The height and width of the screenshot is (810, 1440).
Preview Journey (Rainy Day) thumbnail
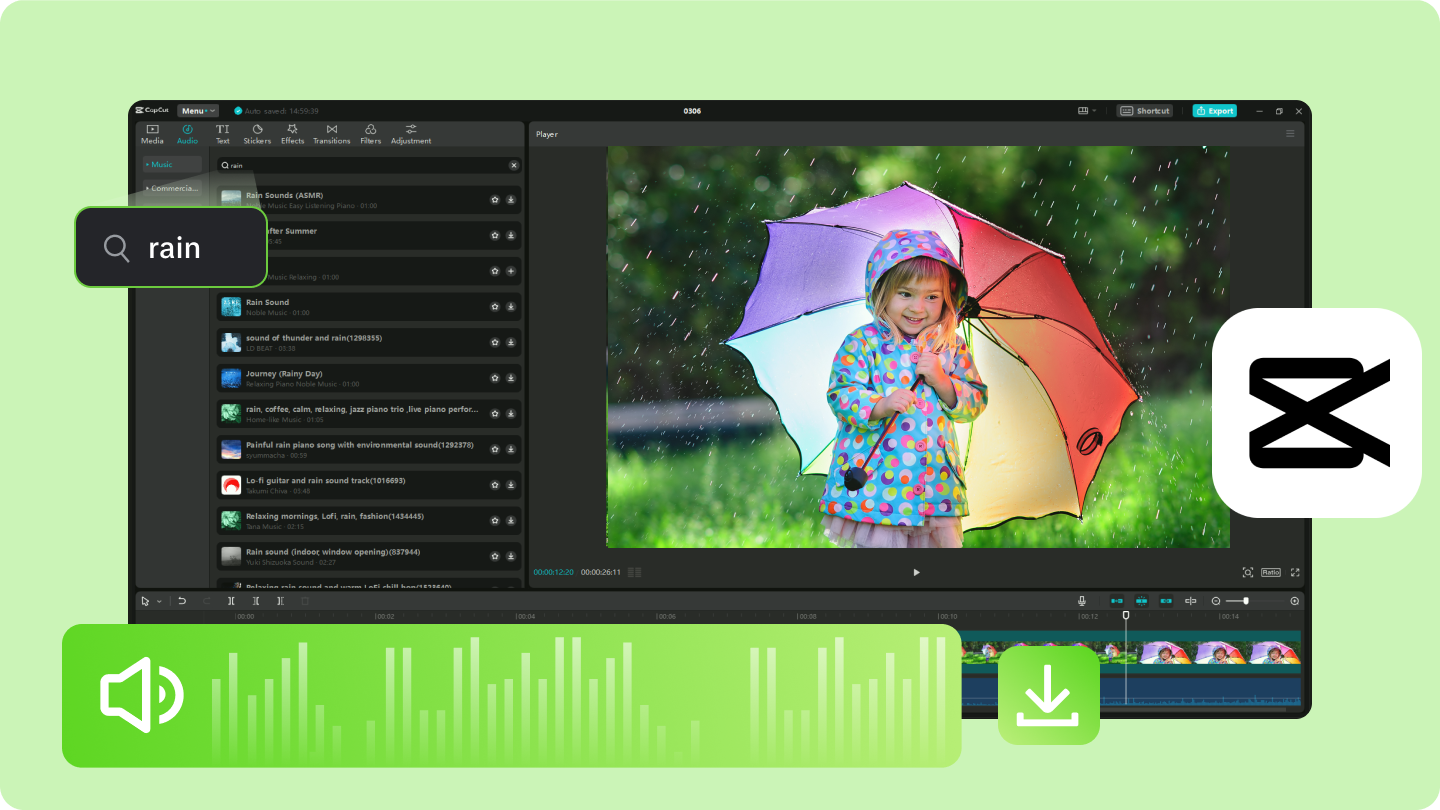click(x=231, y=378)
